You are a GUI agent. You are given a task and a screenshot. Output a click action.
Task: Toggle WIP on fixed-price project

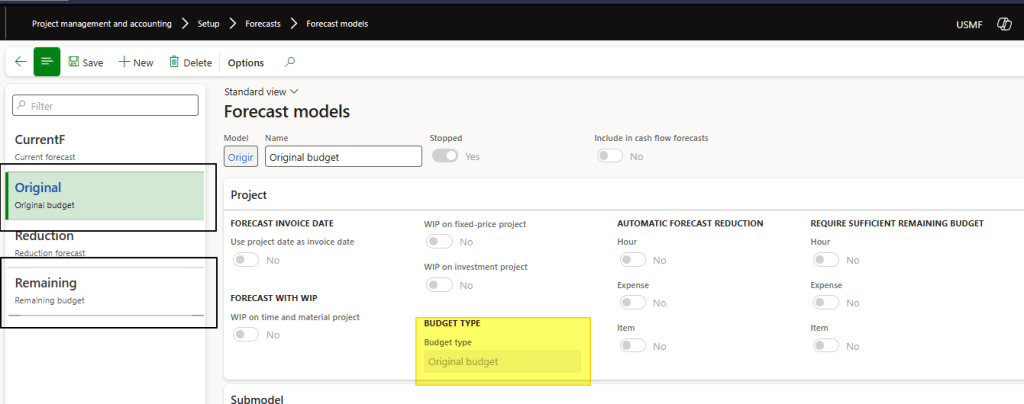438,242
